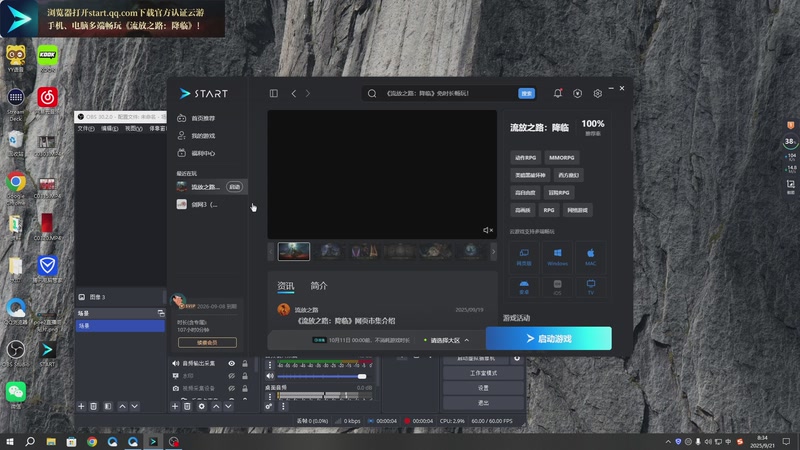This screenshot has width=800, height=450.
Task: Move scene down with OBS scenes down arrow
Action: pos(135,406)
